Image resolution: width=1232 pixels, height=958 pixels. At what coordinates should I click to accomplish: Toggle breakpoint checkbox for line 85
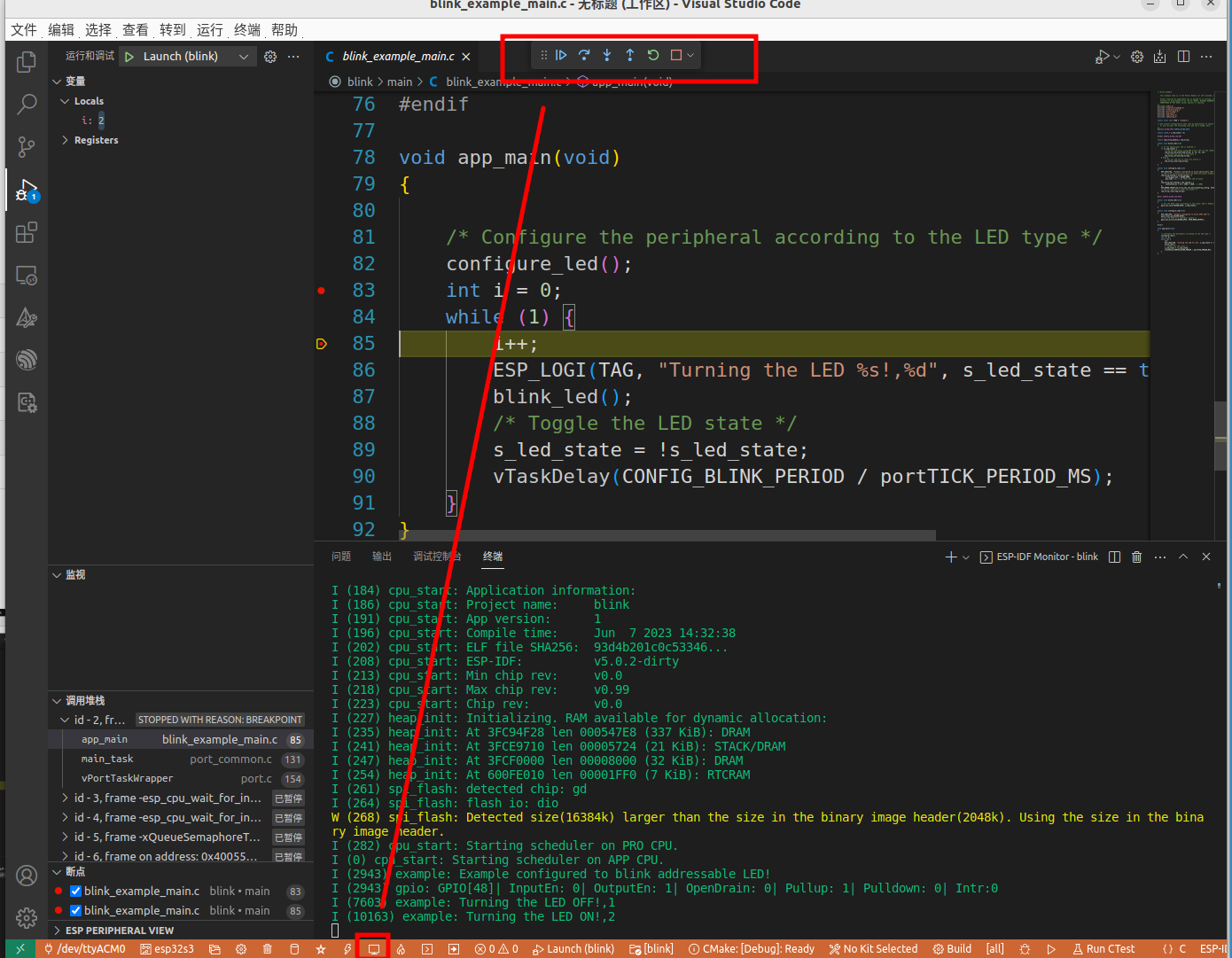click(x=75, y=910)
